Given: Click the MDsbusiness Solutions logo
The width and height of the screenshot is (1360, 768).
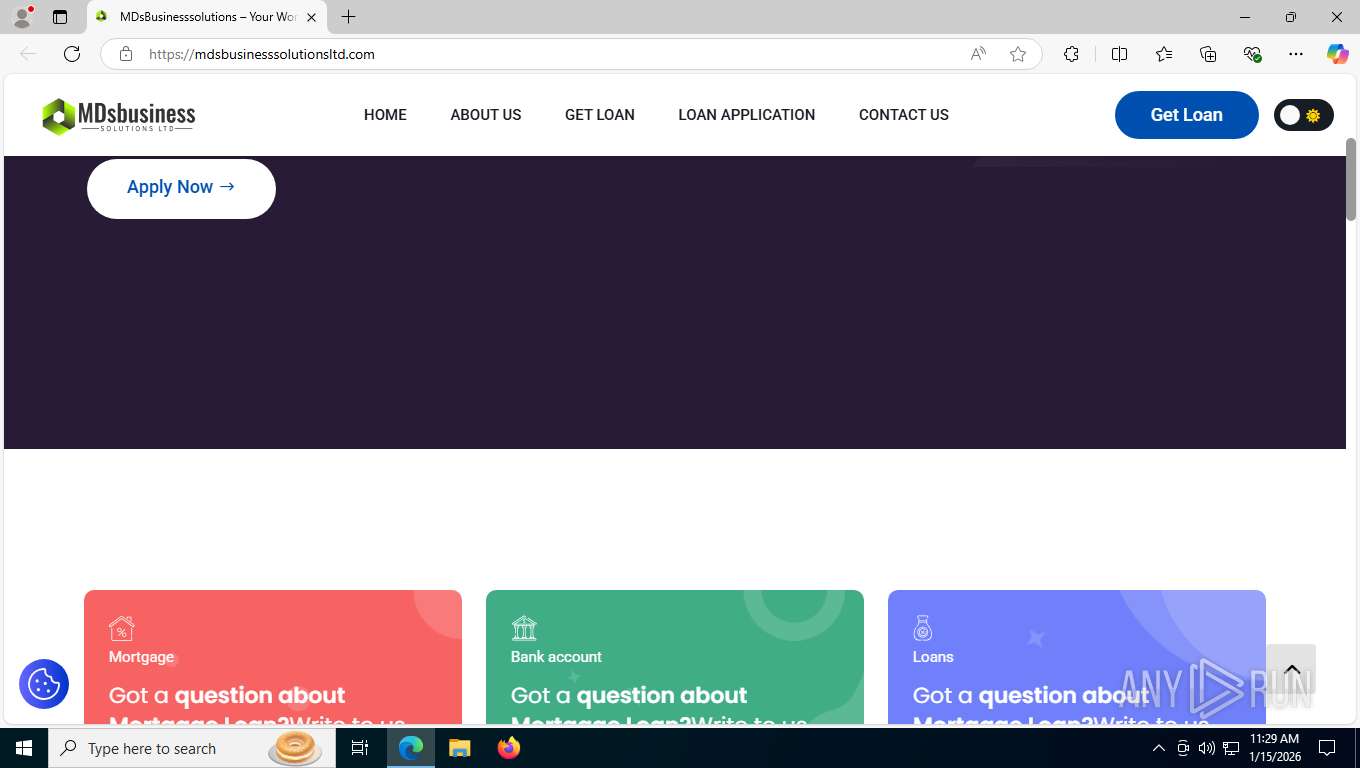Looking at the screenshot, I should point(118,116).
